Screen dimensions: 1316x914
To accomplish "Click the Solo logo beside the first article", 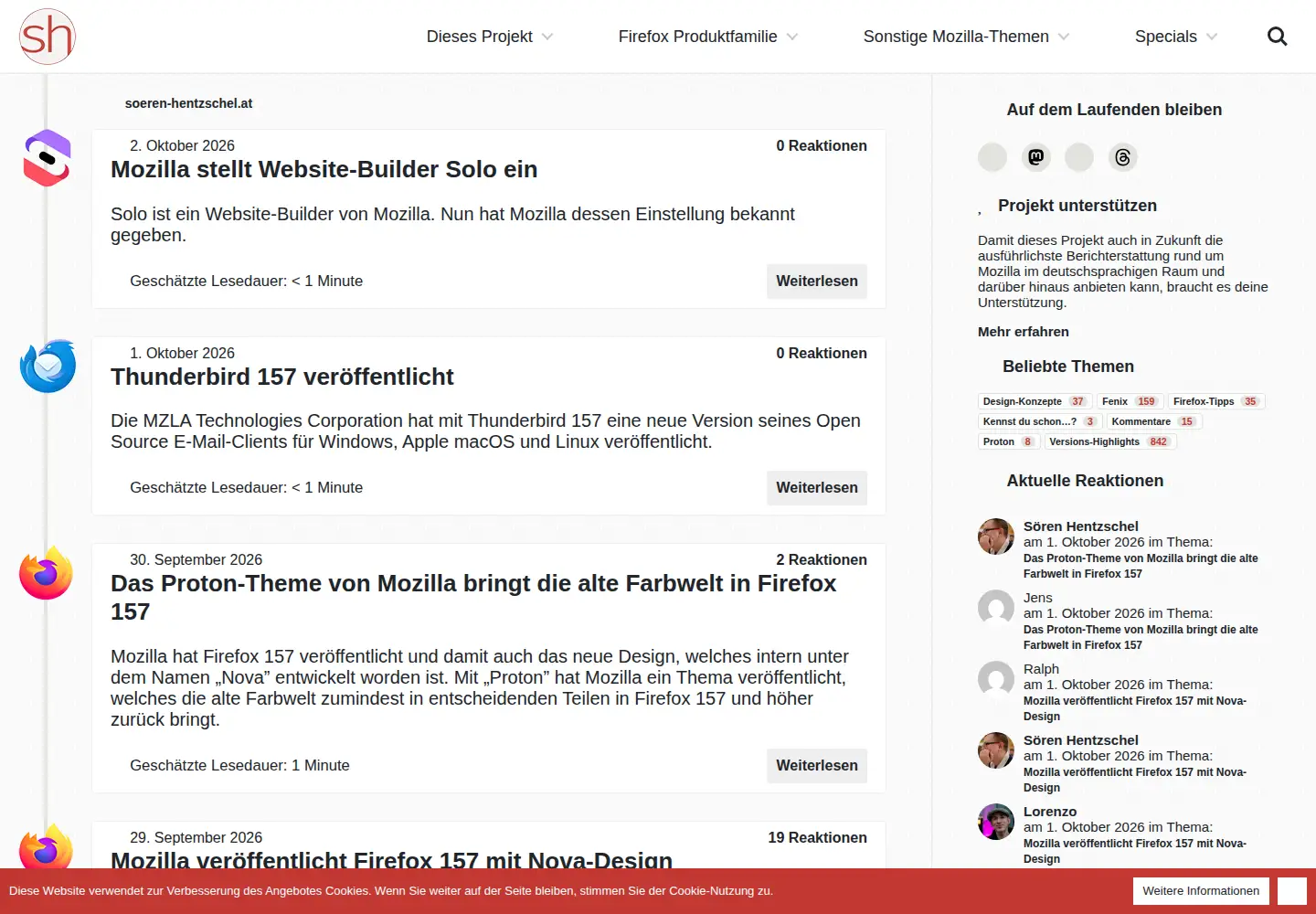I will coord(48,158).
